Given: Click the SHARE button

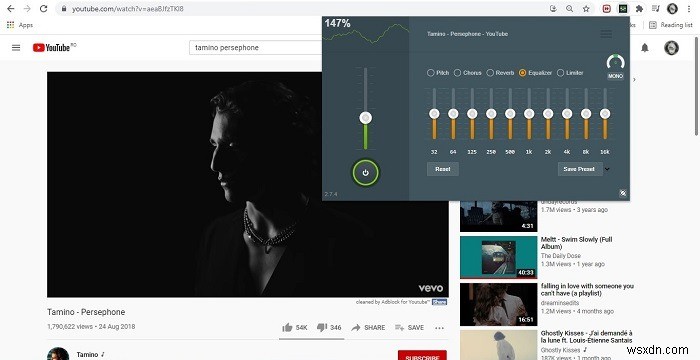Looking at the screenshot, I should pos(368,327).
